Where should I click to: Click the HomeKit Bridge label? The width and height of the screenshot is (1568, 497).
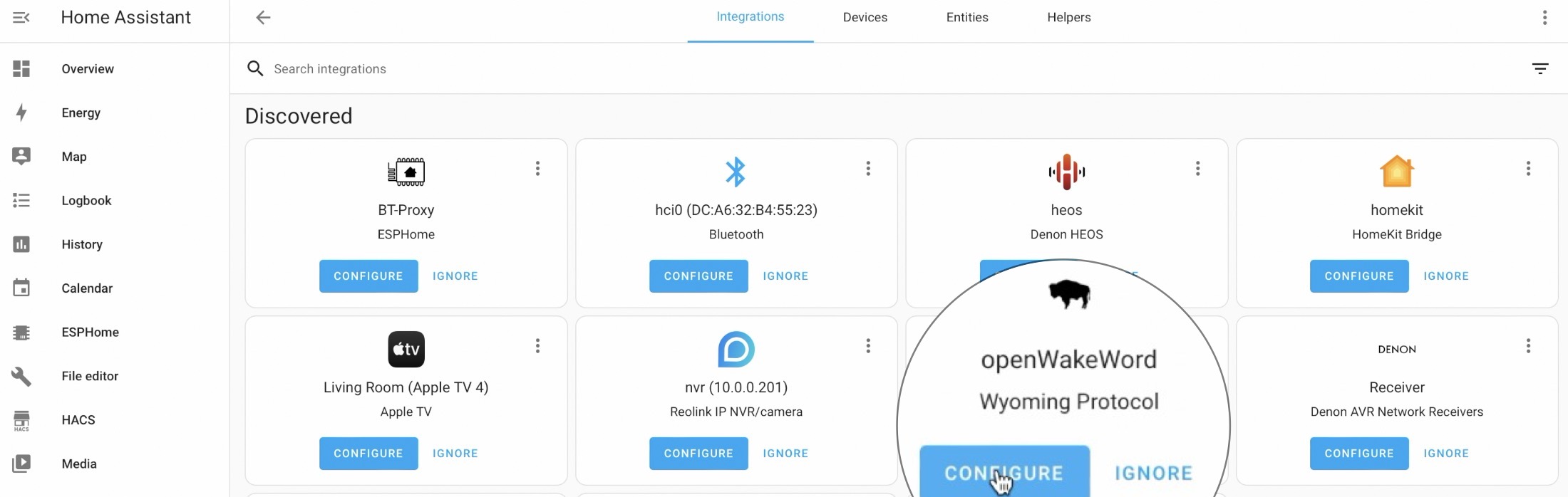point(1397,234)
